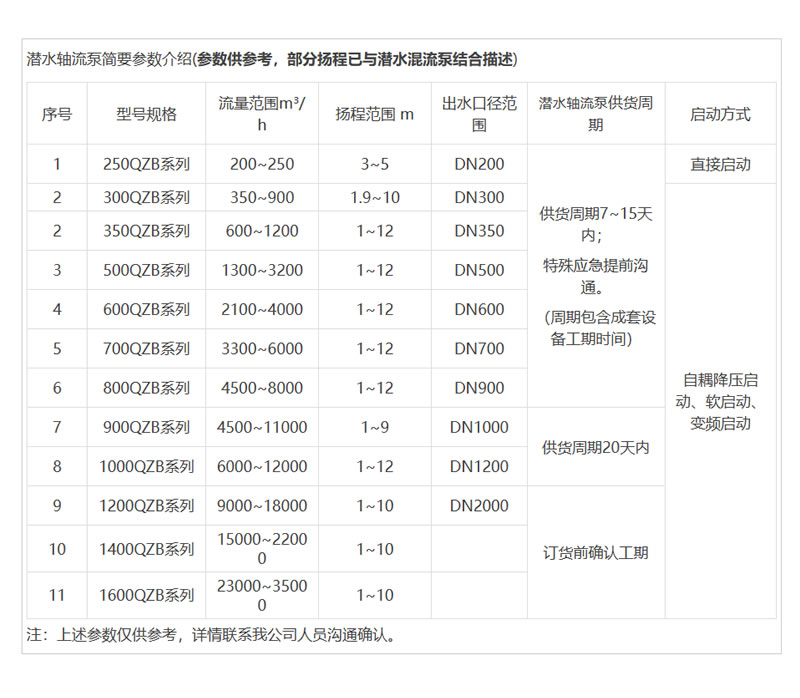Image resolution: width=800 pixels, height=698 pixels.
Task: Select the 扬程范围 m header cell
Action: pyautogui.click(x=375, y=114)
